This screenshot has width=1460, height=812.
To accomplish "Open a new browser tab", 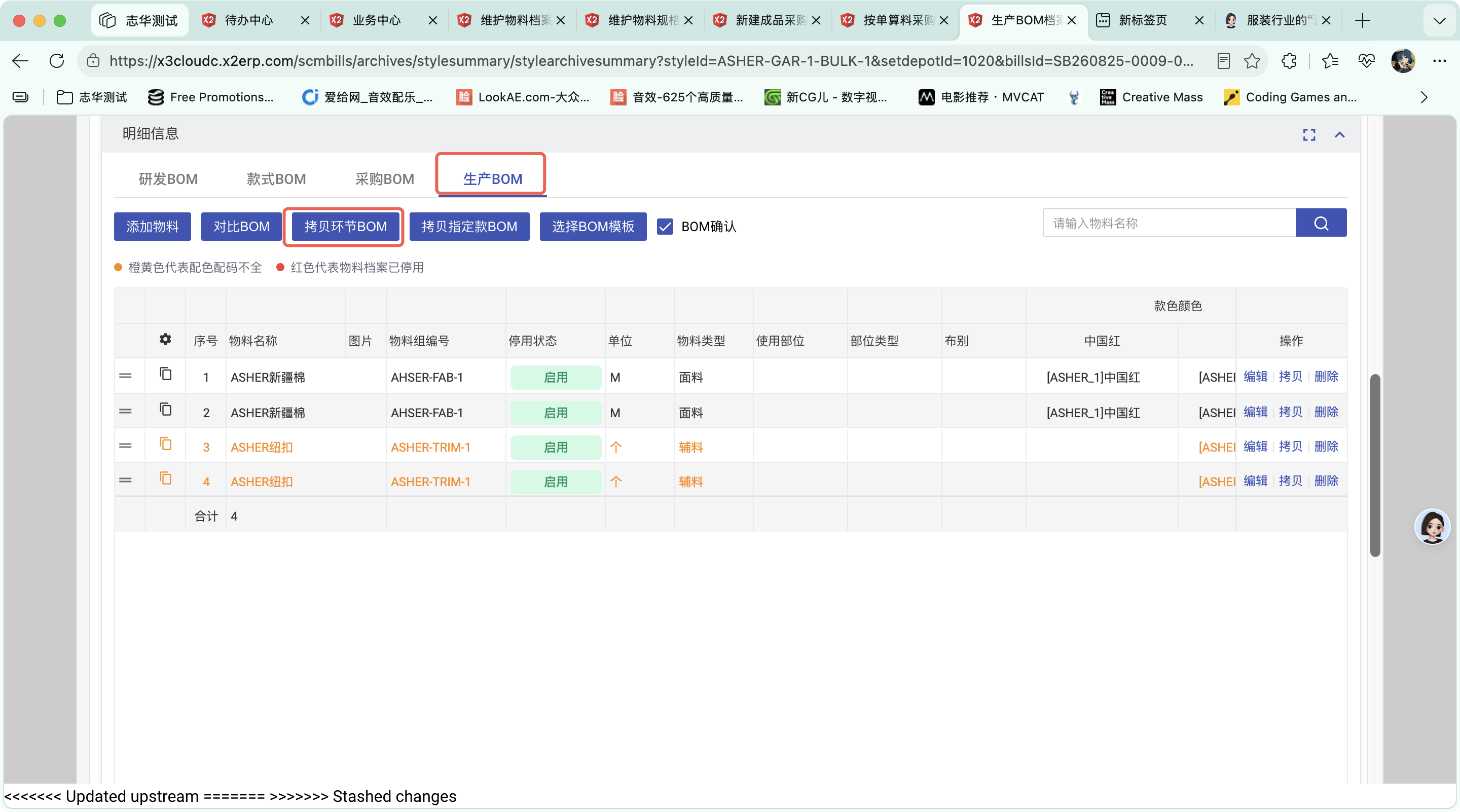I will point(1363,20).
